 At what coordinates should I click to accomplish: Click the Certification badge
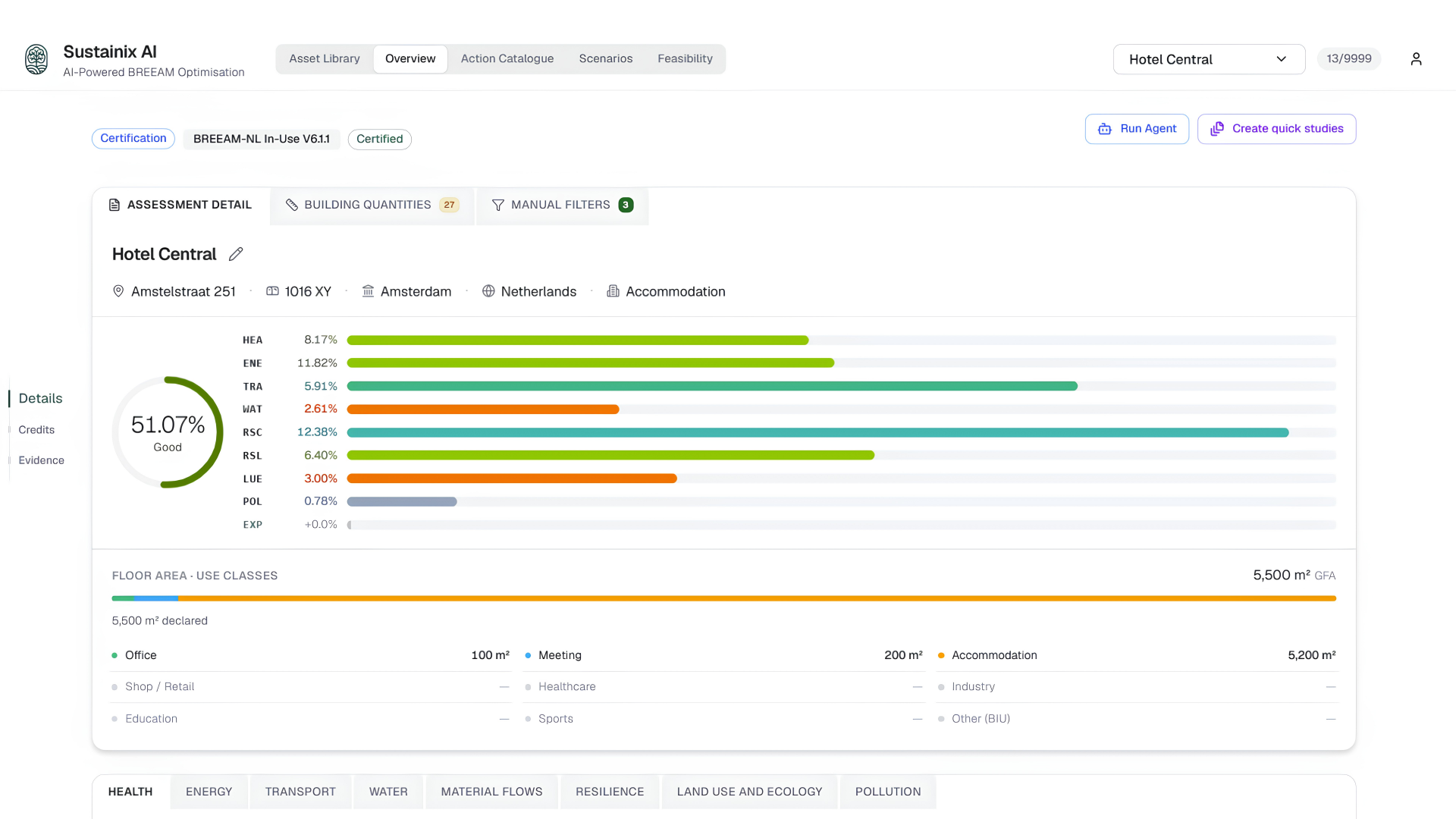133,139
